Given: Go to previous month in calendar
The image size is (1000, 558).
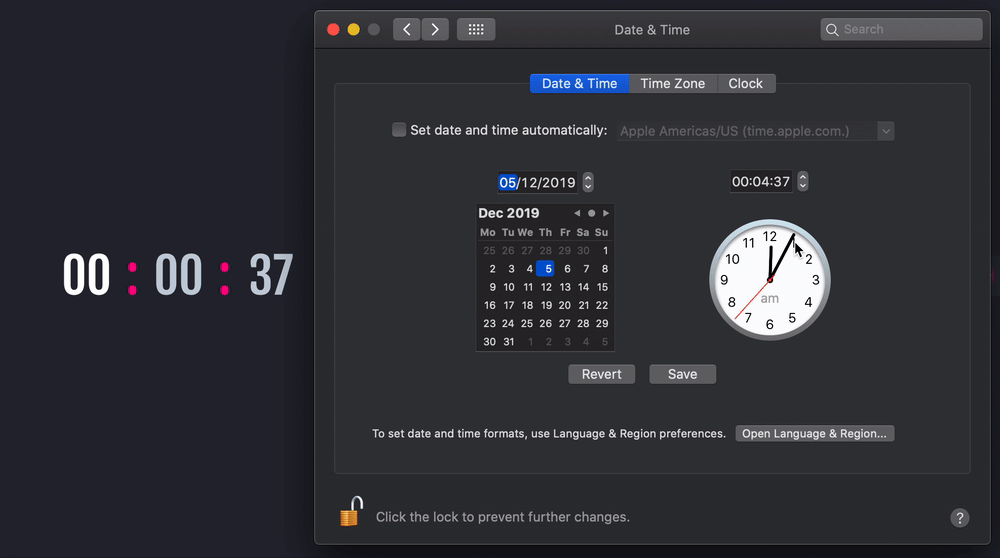Looking at the screenshot, I should pyautogui.click(x=577, y=213).
